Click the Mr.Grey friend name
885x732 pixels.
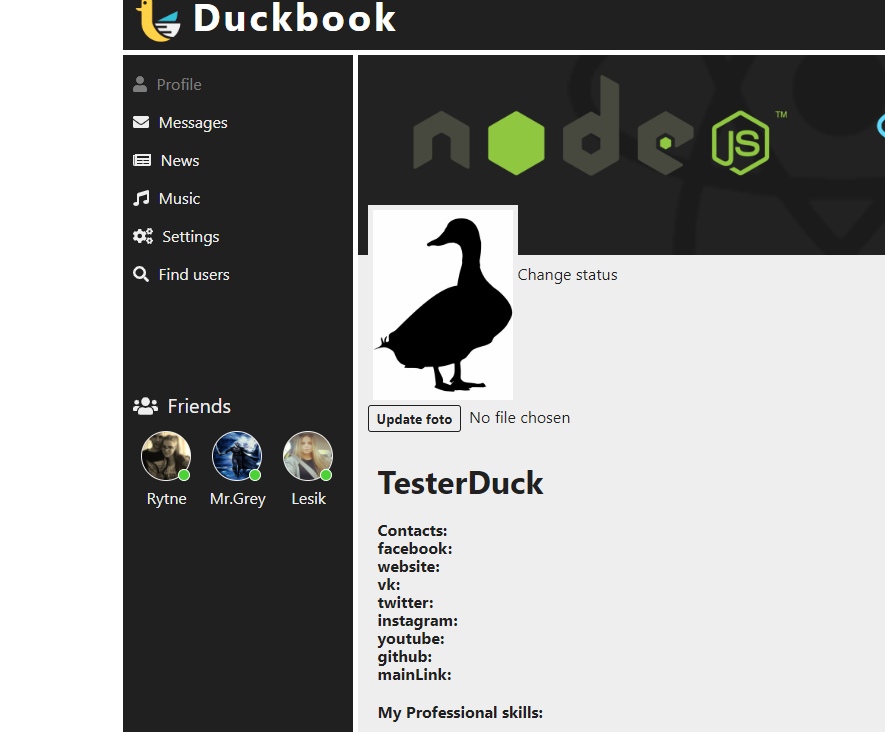pos(238,499)
